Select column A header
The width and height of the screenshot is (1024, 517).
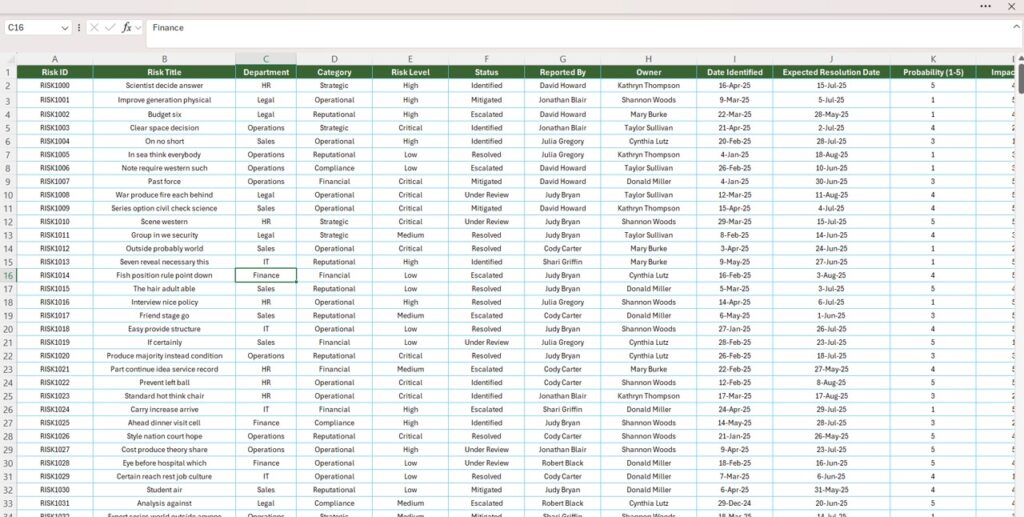pos(55,59)
